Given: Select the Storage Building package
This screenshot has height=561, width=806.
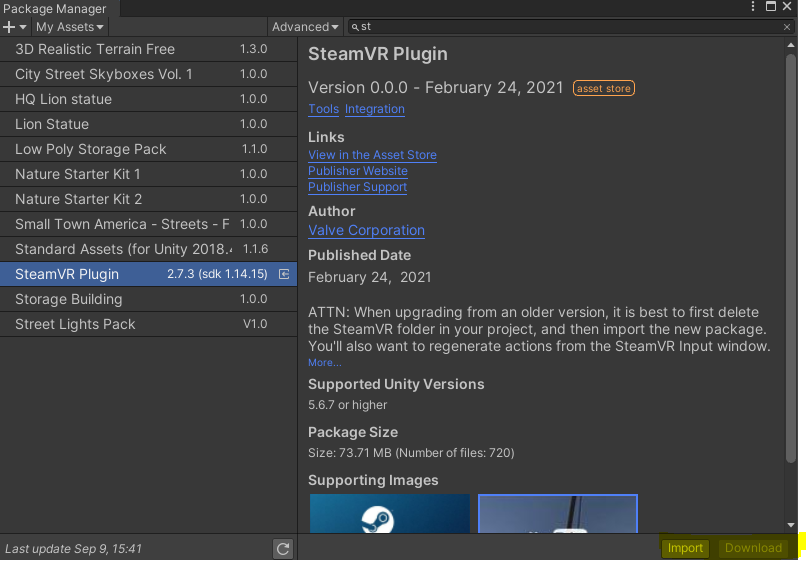Looking at the screenshot, I should (x=148, y=299).
